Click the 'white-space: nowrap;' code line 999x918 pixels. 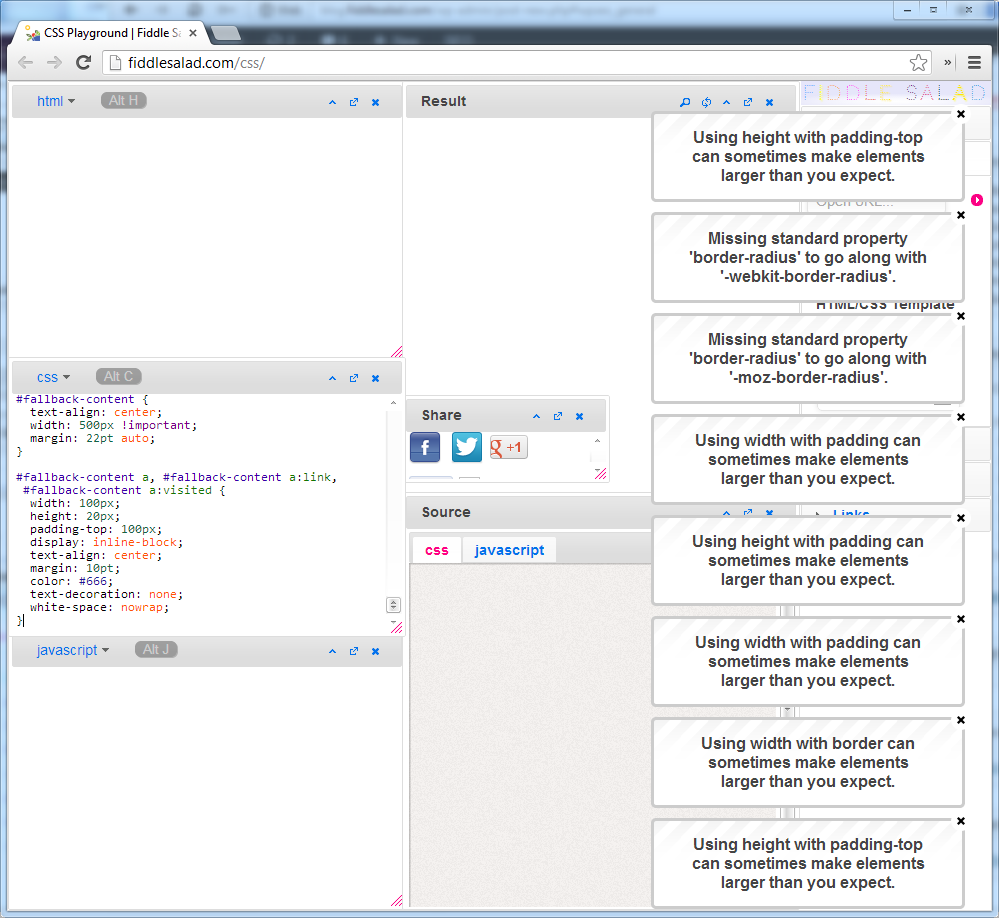click(x=99, y=607)
